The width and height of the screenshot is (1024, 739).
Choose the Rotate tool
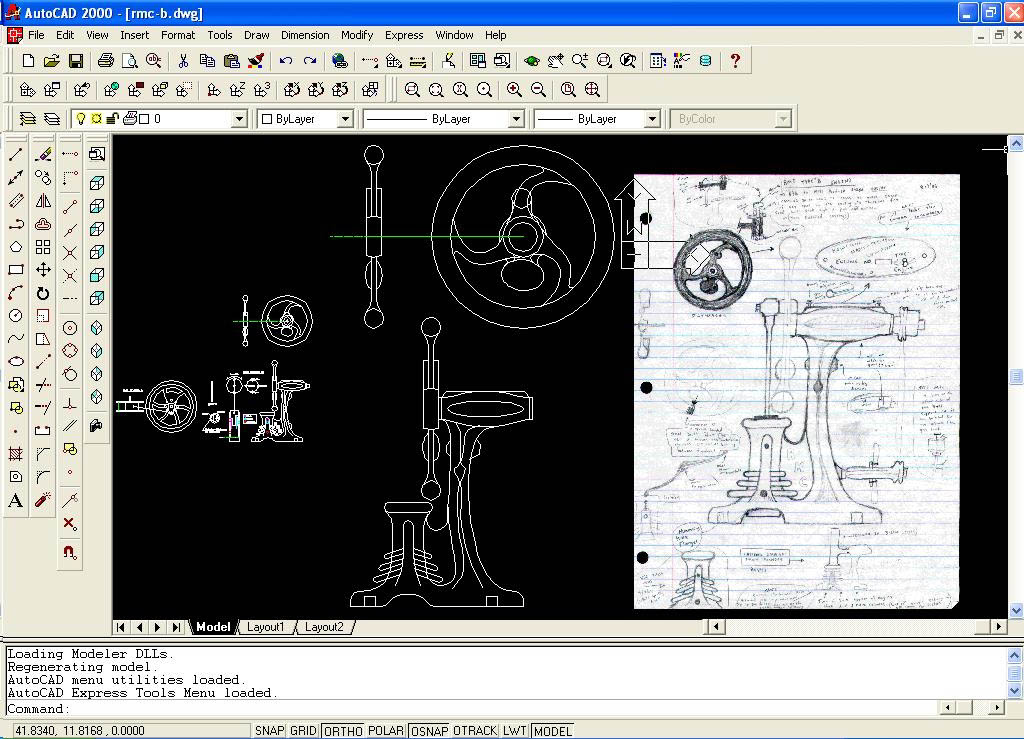pos(41,291)
